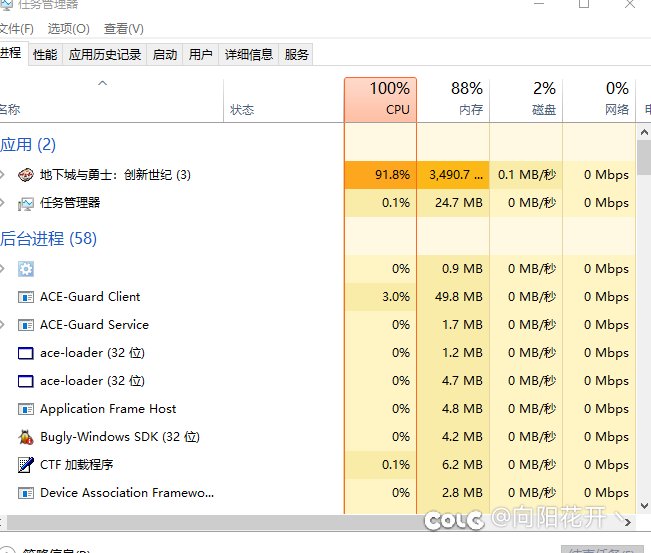This screenshot has height=553, width=651.
Task: Click the 地下城与勇士 game process icon
Action: (26, 175)
